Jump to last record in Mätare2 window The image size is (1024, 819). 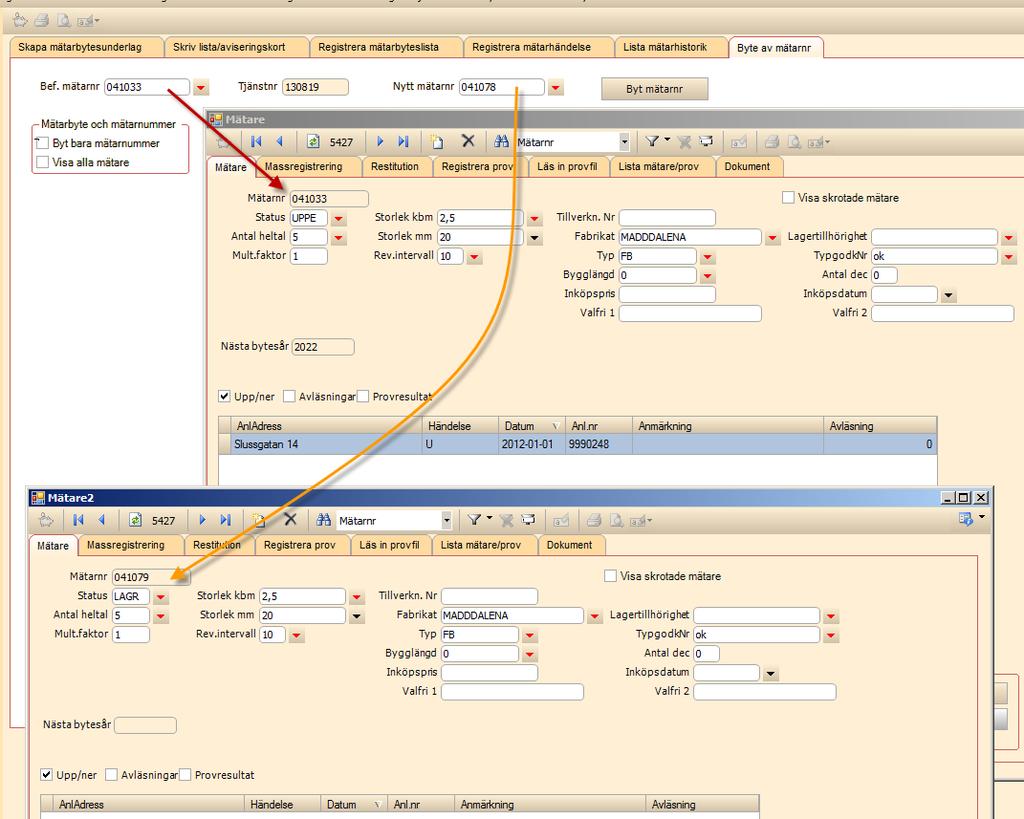click(x=225, y=520)
